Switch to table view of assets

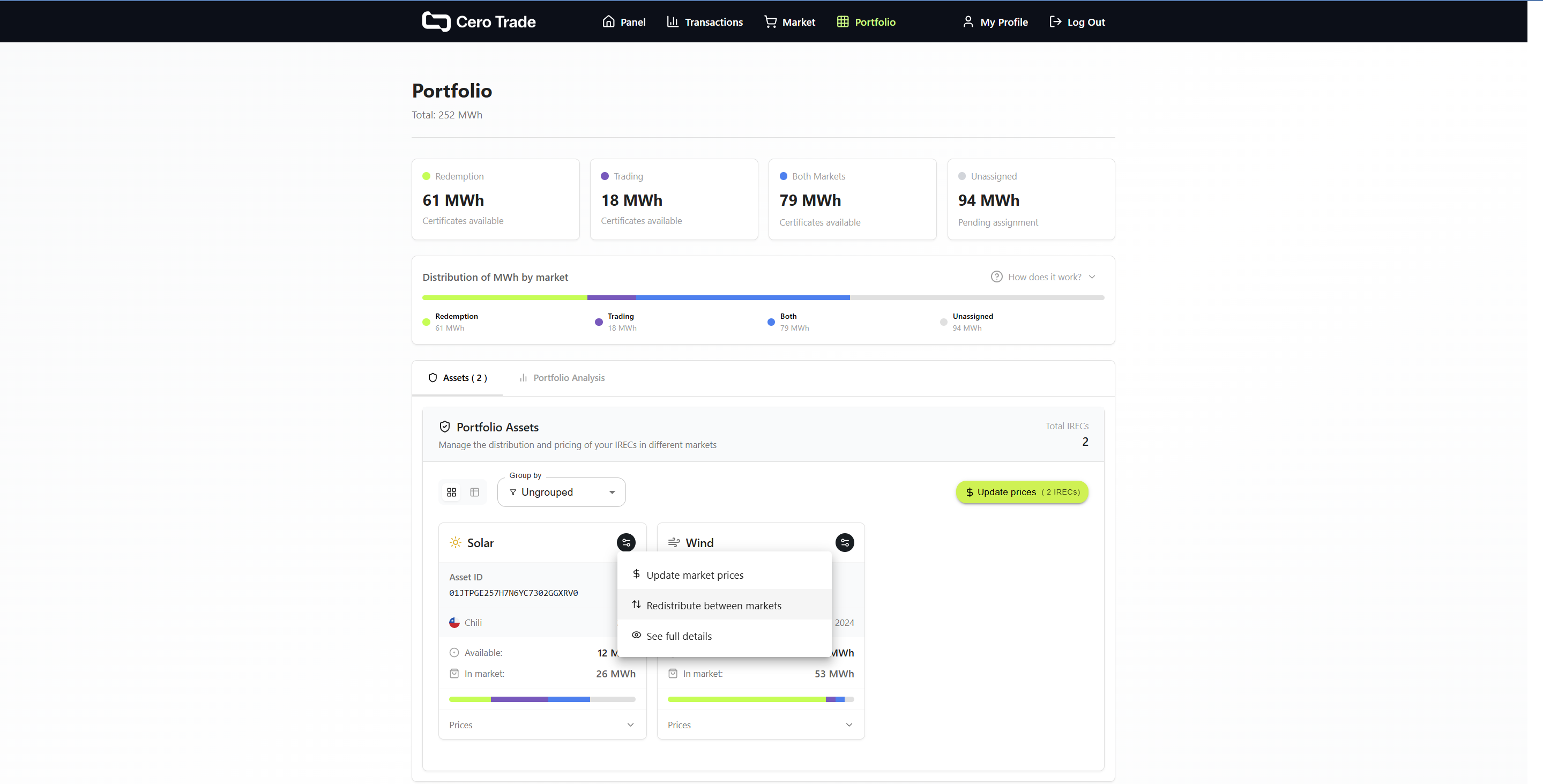tap(474, 492)
